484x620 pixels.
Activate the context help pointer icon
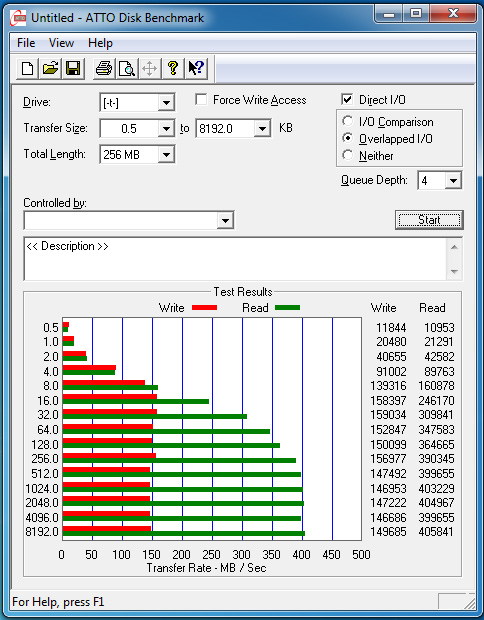click(196, 68)
